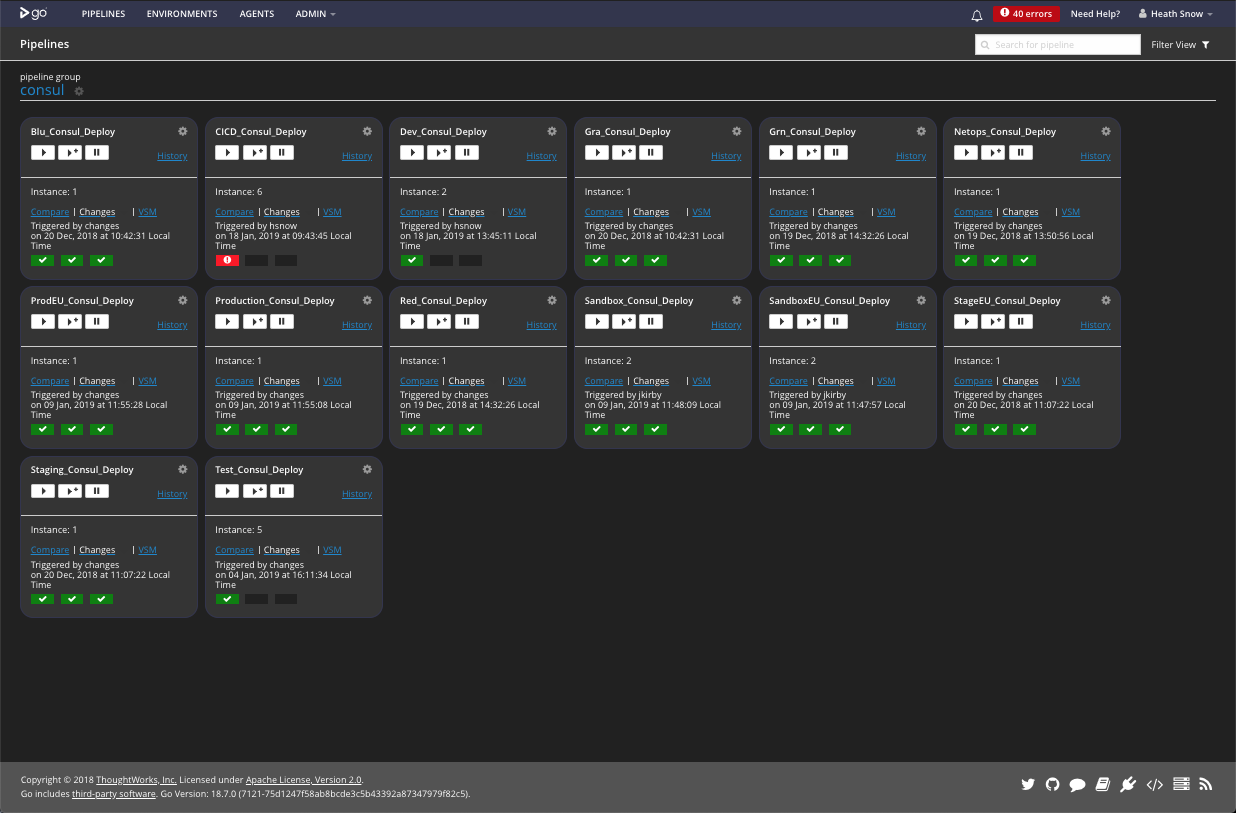
Task: Open the Twitter icon in the footer
Action: [x=1027, y=785]
